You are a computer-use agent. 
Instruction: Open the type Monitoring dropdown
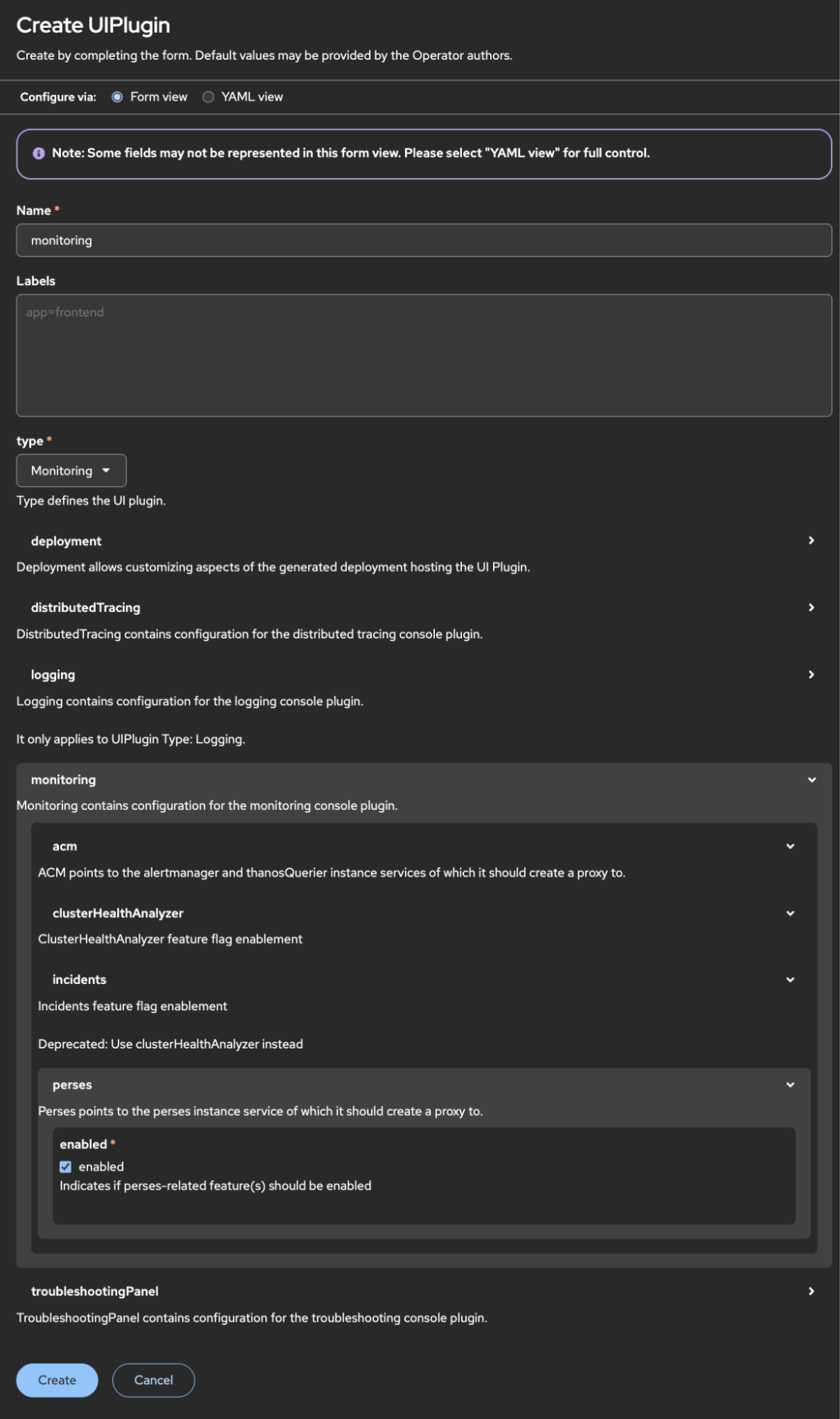[71, 471]
